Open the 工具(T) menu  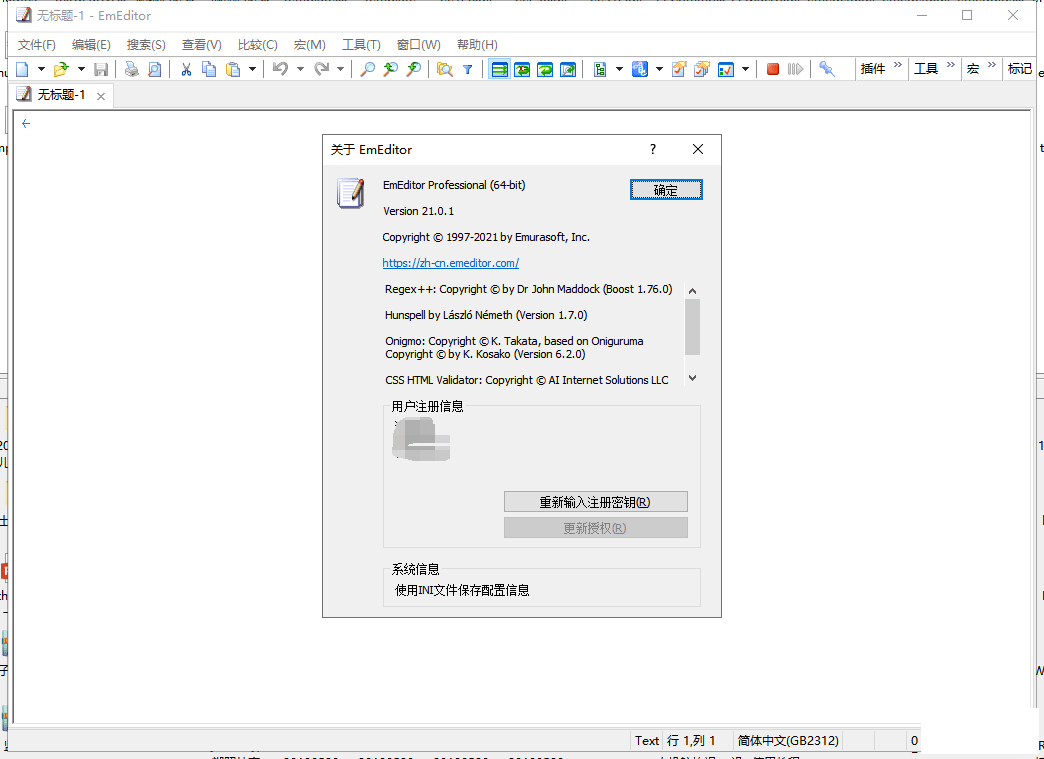[x=361, y=45]
